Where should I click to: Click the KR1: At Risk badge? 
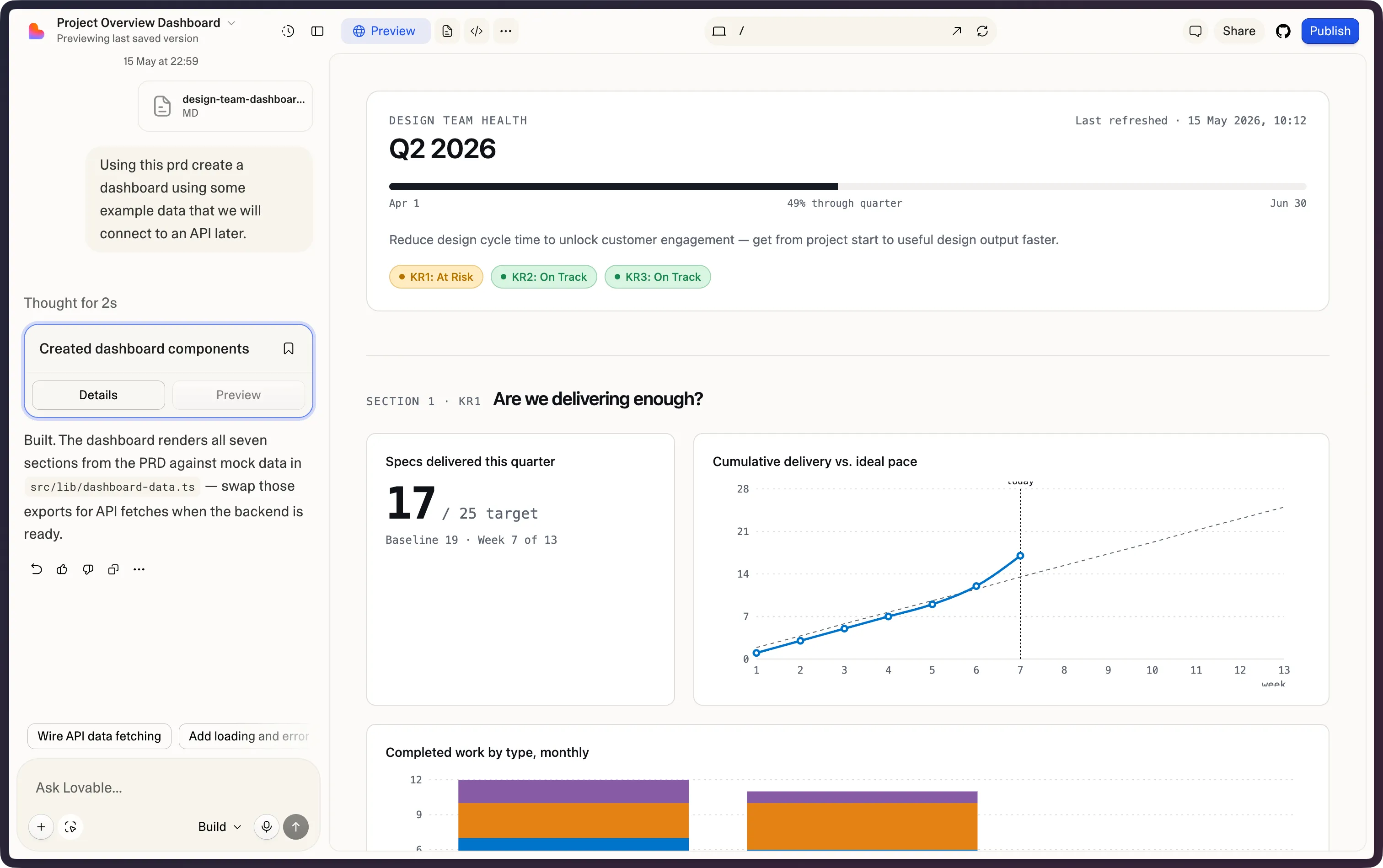tap(436, 277)
